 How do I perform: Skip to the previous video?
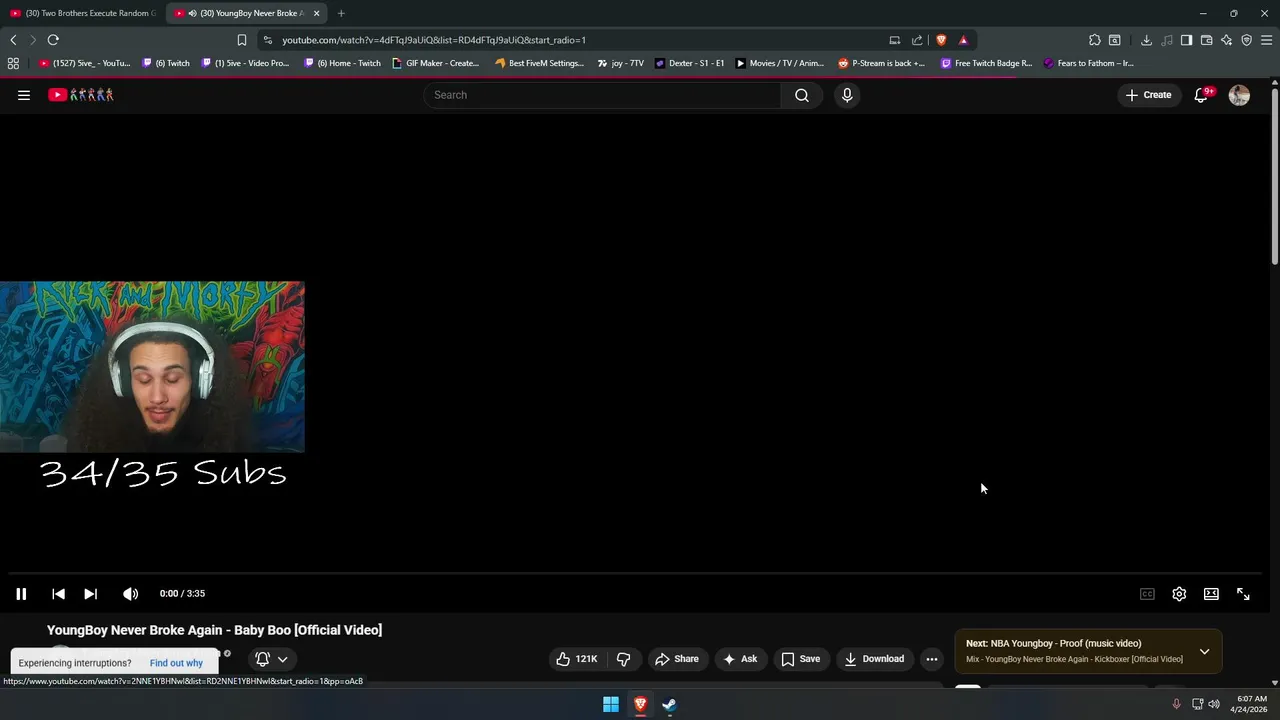58,594
